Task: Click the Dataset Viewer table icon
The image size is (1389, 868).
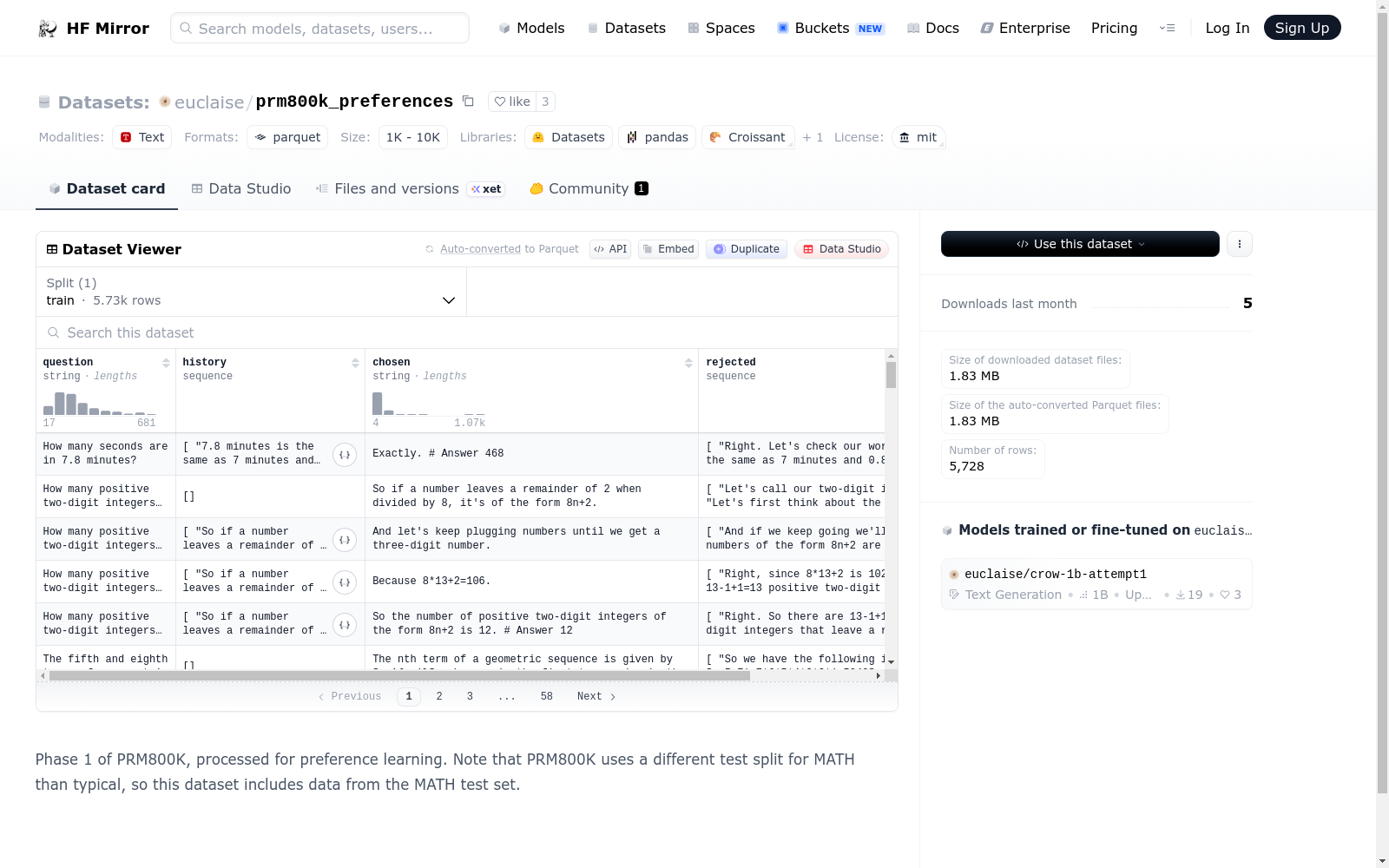Action: click(x=52, y=249)
